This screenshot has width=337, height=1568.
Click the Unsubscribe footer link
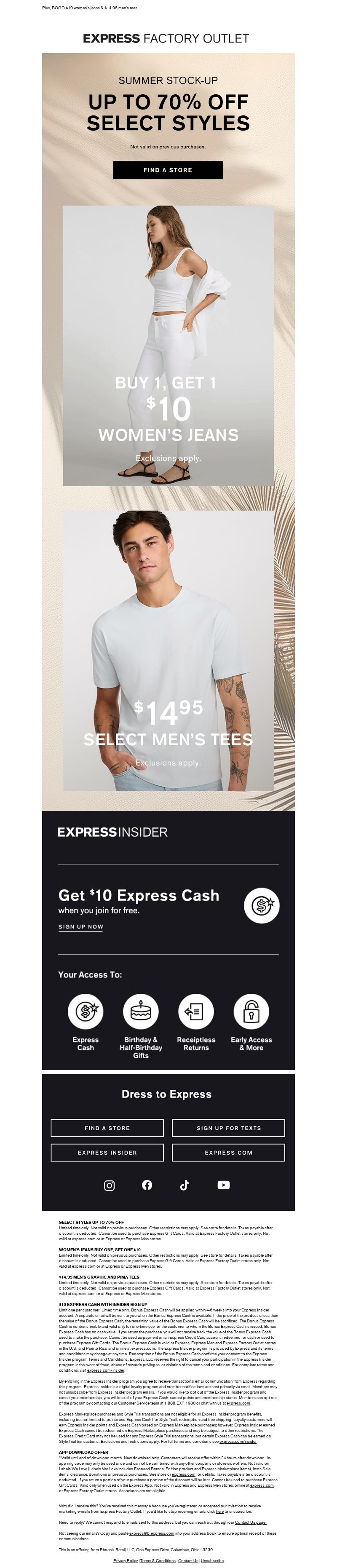tap(212, 1561)
